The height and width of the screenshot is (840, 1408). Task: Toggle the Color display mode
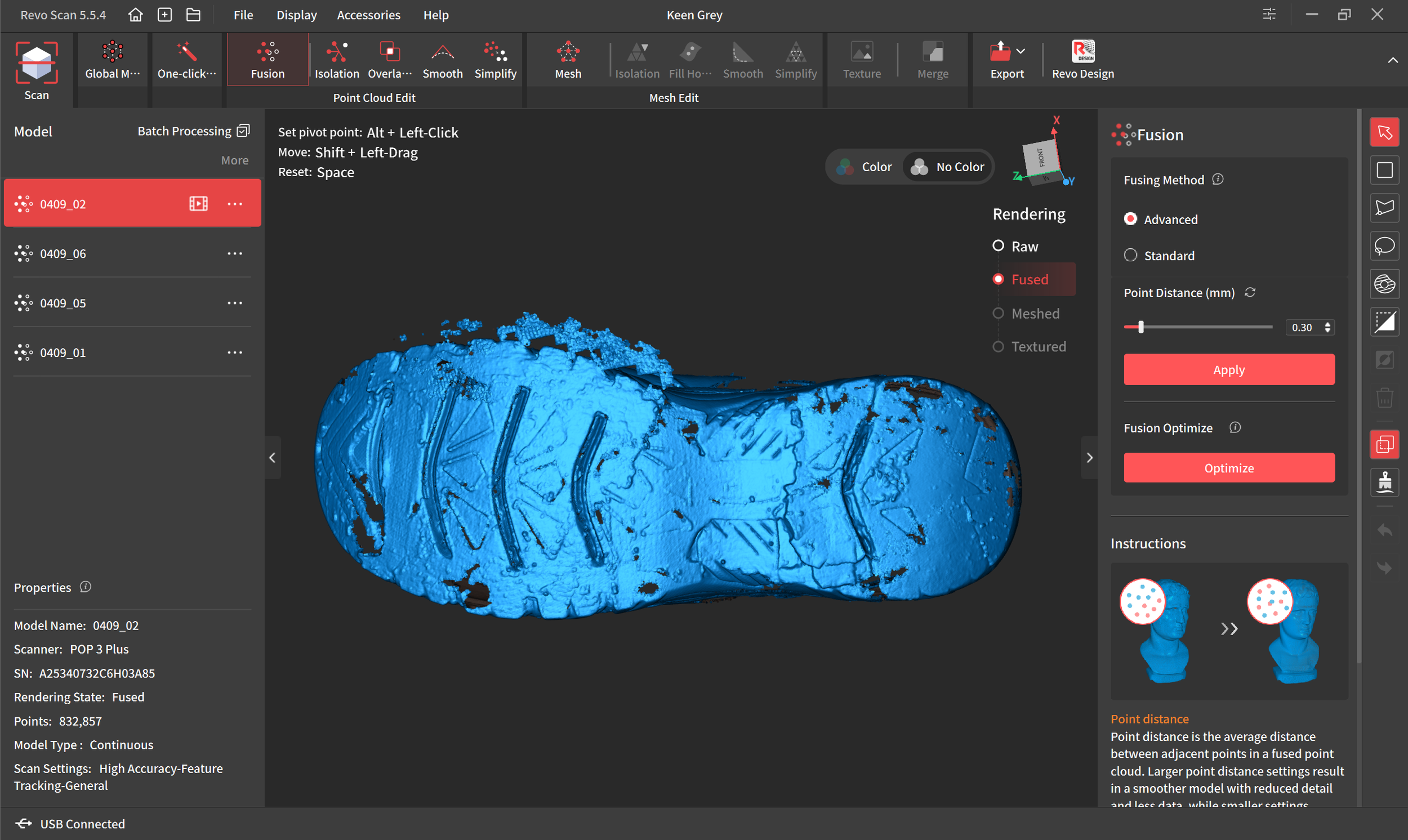pyautogui.click(x=865, y=167)
